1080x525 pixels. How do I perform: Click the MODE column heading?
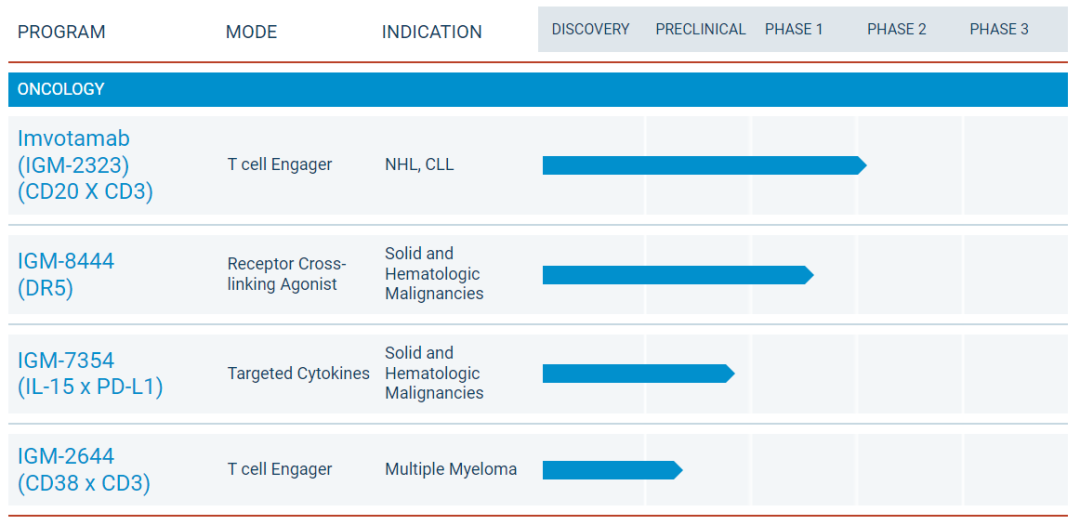pos(251,32)
